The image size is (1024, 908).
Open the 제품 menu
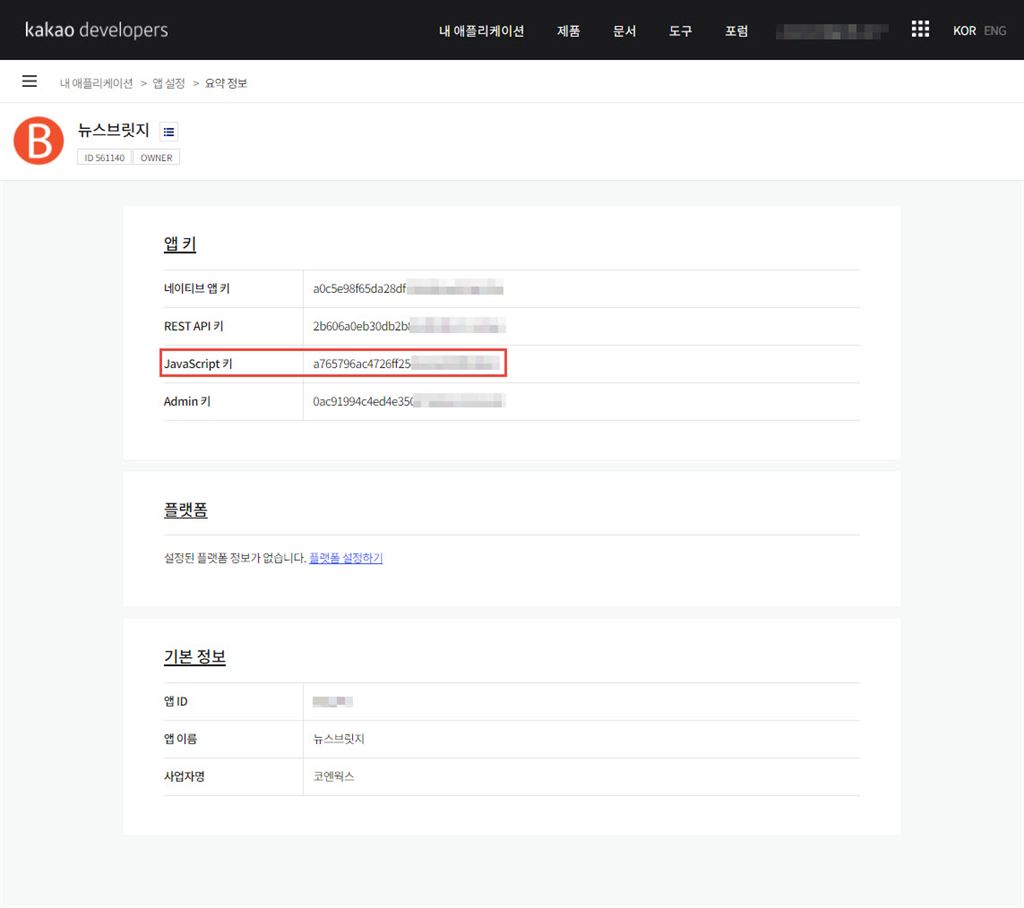tap(568, 31)
